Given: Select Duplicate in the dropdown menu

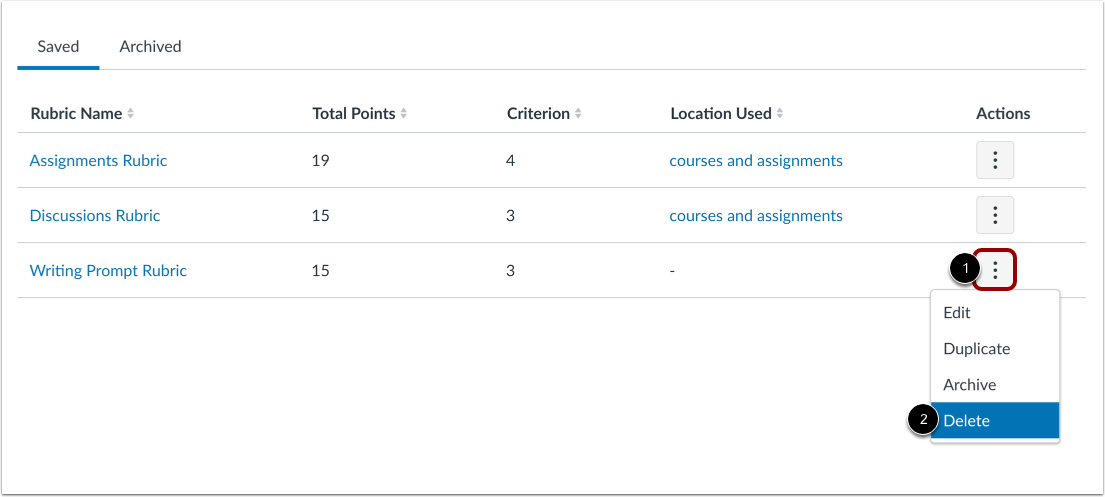Looking at the screenshot, I should pyautogui.click(x=977, y=349).
